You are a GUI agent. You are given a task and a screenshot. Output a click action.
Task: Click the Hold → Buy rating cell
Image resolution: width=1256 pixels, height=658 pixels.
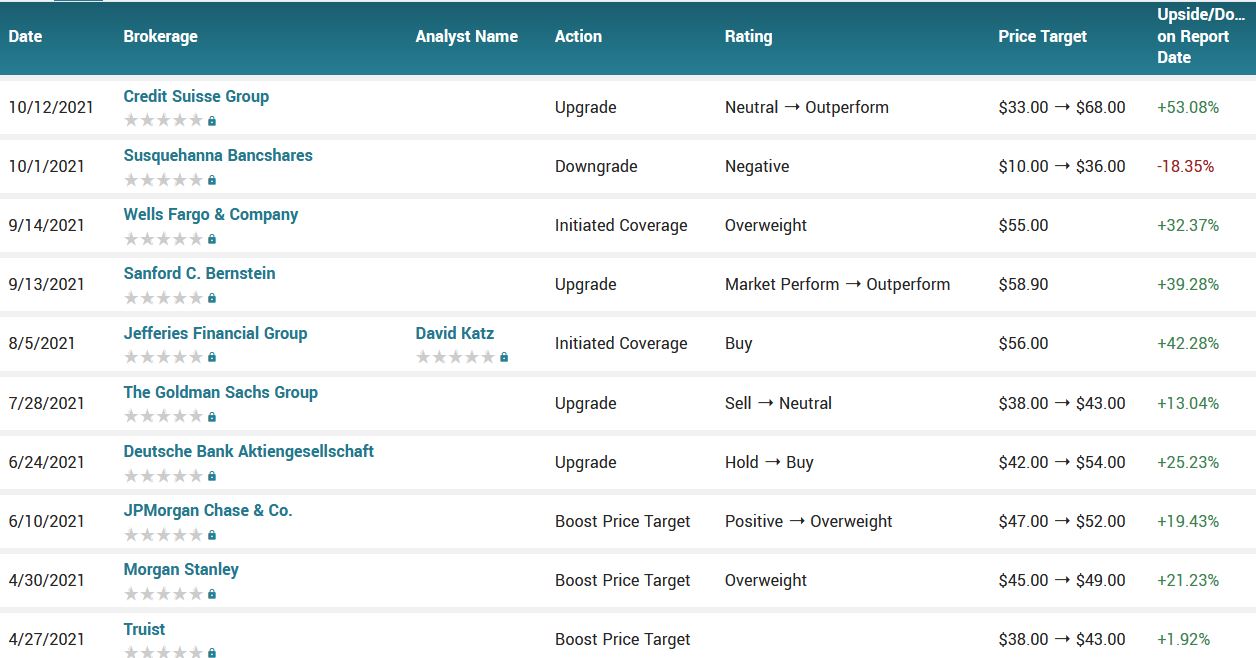pyautogui.click(x=770, y=462)
